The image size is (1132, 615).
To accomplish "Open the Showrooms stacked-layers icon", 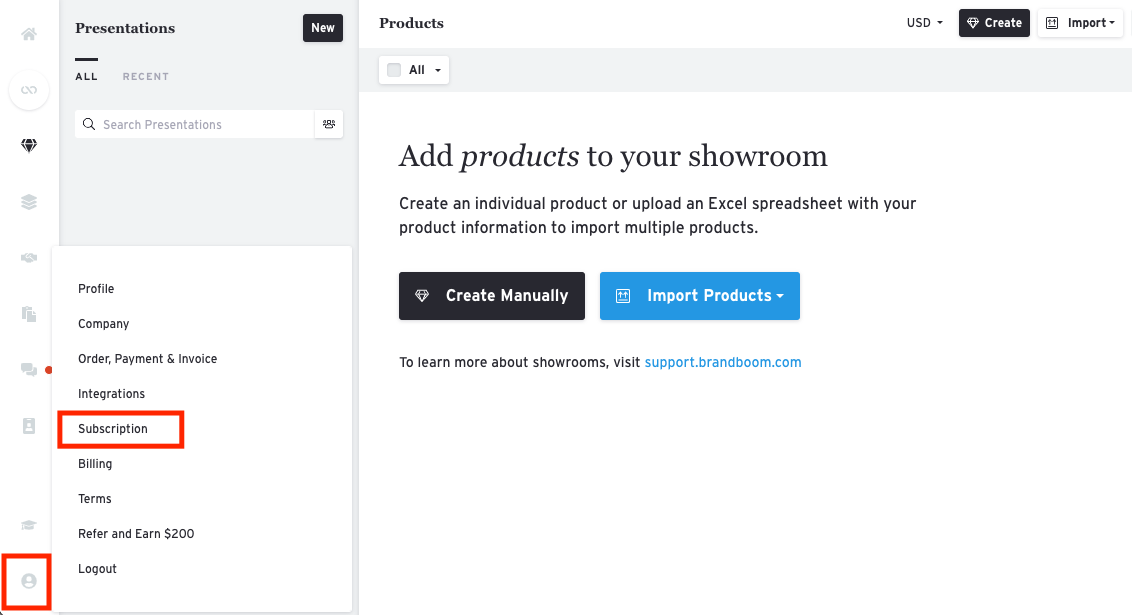I will pos(28,201).
